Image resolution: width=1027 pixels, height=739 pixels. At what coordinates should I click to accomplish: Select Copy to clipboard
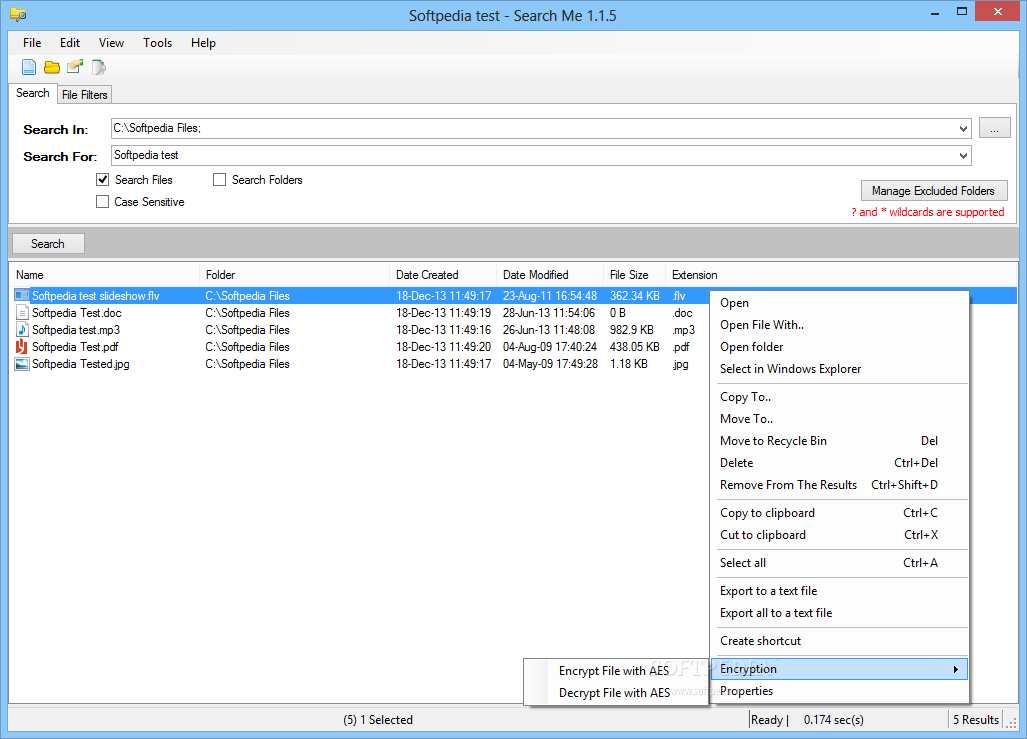coord(839,513)
